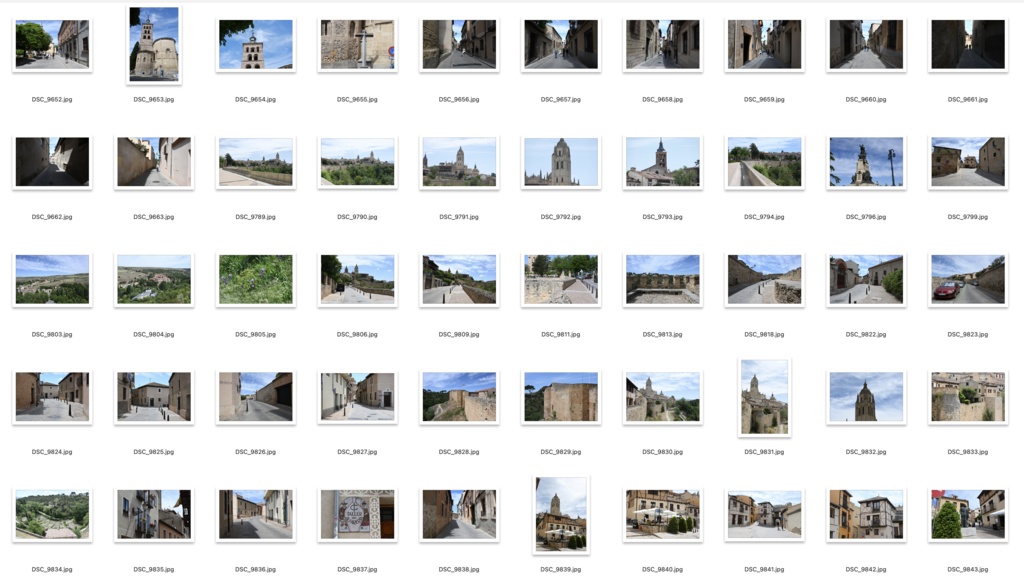The width and height of the screenshot is (1024, 584).
Task: Select the DSC_9663.jpg thumbnail
Action: 153,162
